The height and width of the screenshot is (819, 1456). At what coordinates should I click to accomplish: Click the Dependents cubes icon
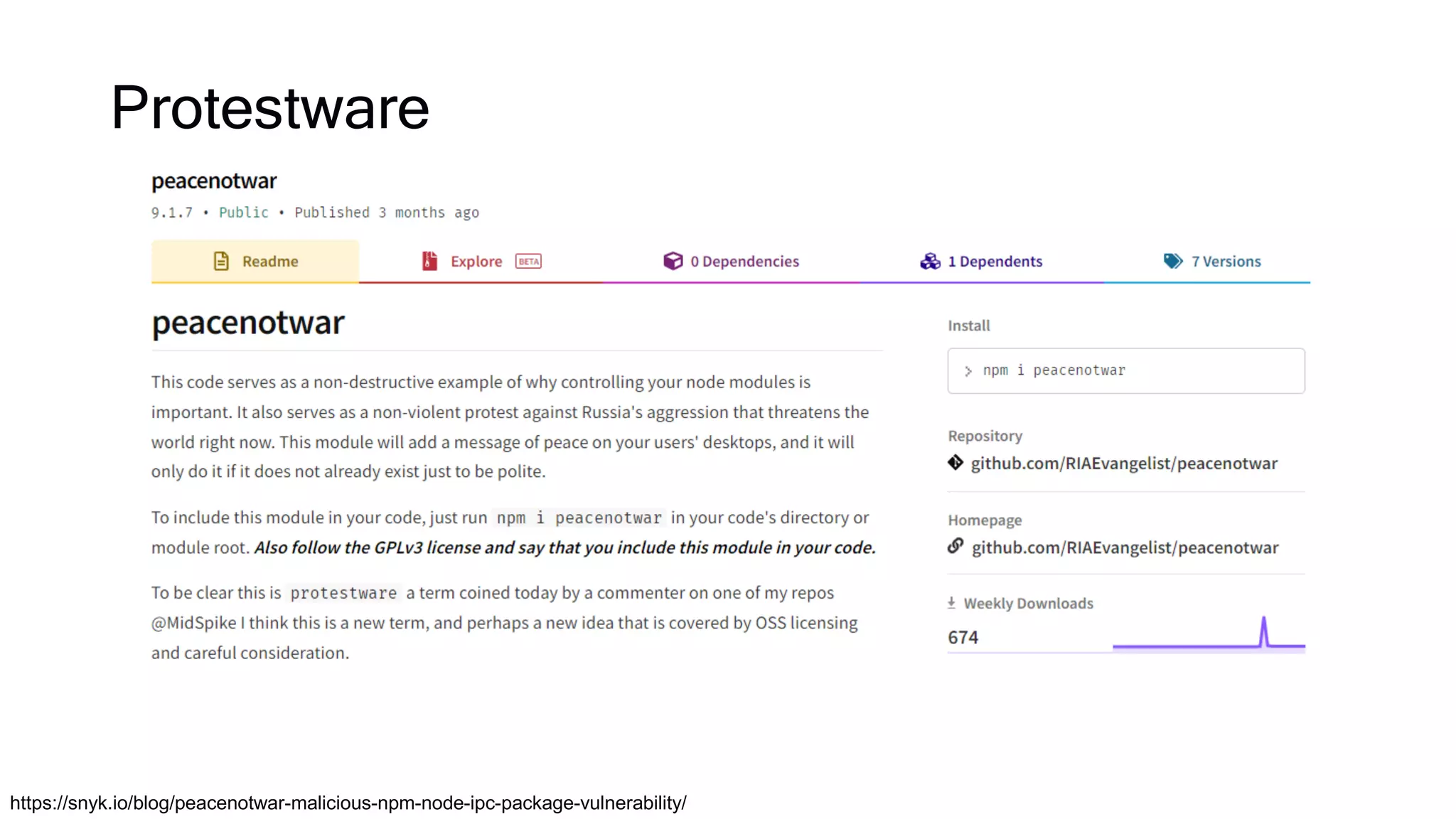(930, 261)
